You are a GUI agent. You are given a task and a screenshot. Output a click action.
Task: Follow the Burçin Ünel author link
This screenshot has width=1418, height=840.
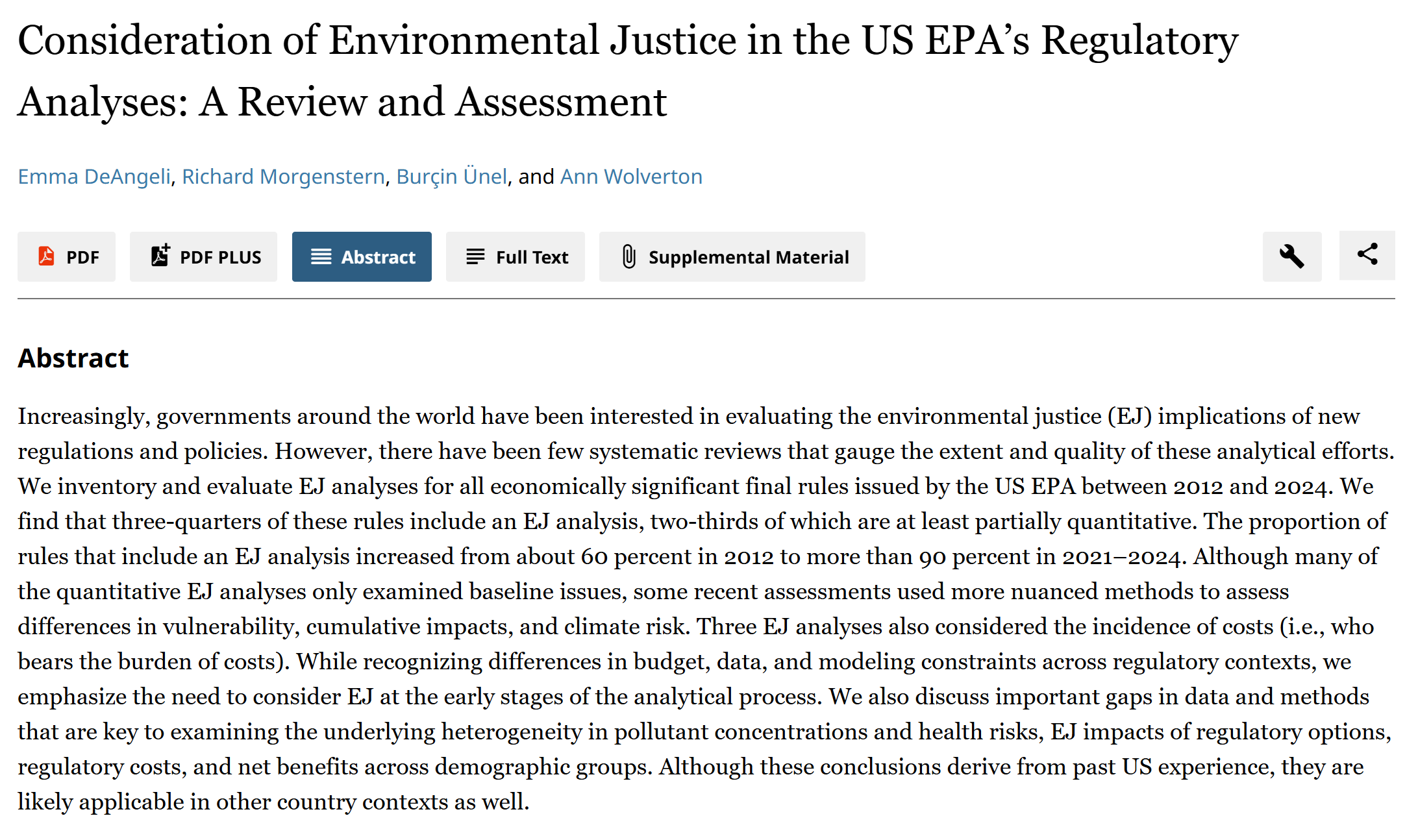[451, 177]
